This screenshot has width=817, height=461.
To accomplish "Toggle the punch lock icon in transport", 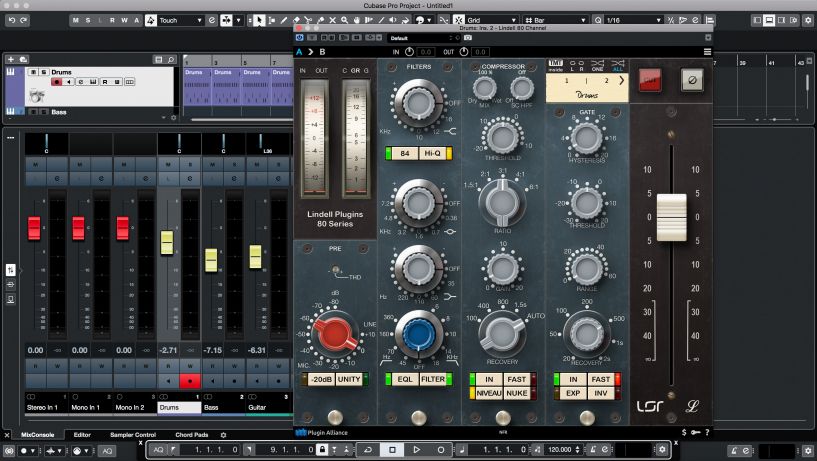I will pos(323,449).
